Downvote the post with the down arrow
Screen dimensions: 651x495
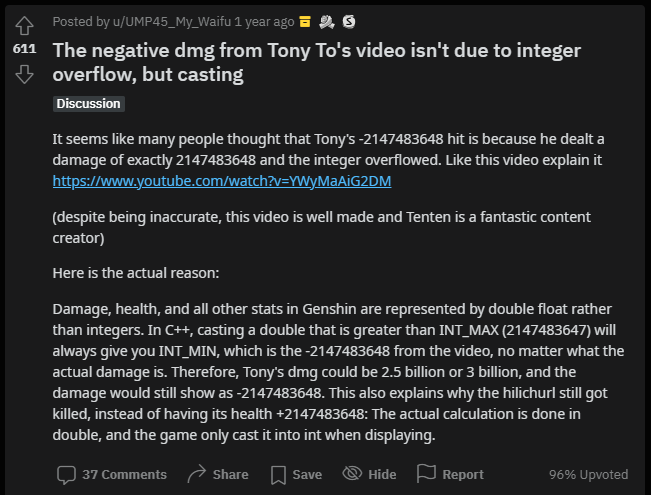pyautogui.click(x=24, y=74)
